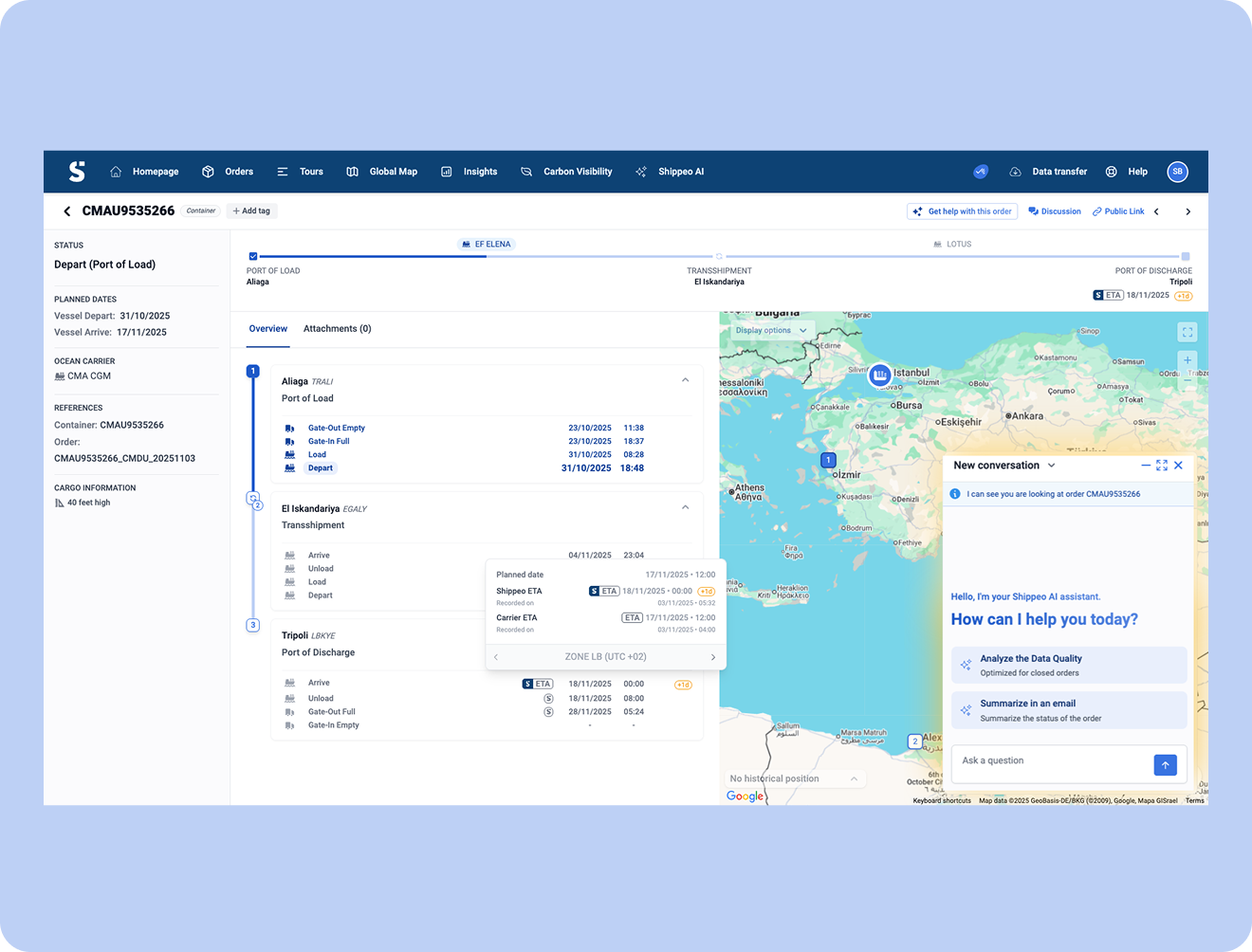Open the SB user avatar menu
Image resolution: width=1252 pixels, height=952 pixels.
(x=1177, y=172)
